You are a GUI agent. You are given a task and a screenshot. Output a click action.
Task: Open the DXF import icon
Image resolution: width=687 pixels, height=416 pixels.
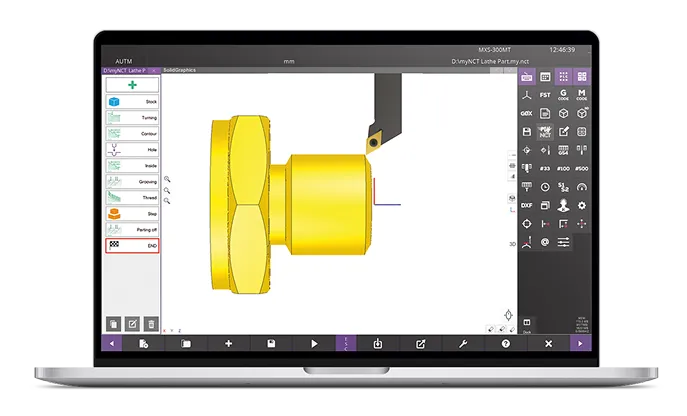pos(526,205)
